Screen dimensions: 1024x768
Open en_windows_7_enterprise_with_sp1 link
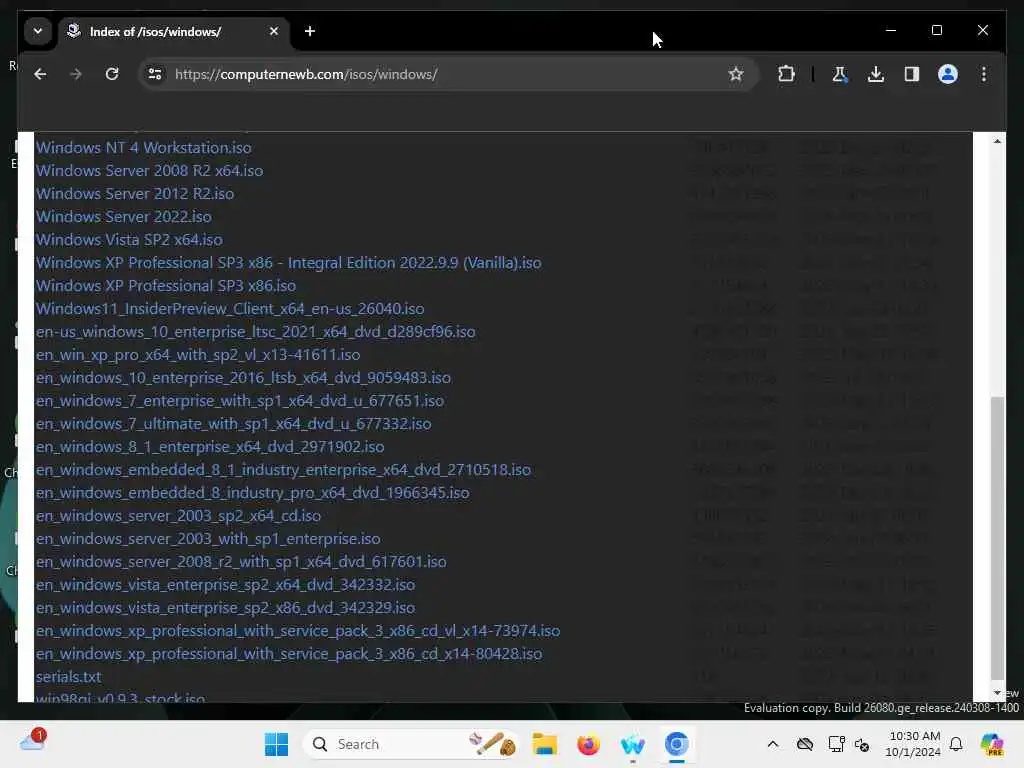tap(240, 400)
